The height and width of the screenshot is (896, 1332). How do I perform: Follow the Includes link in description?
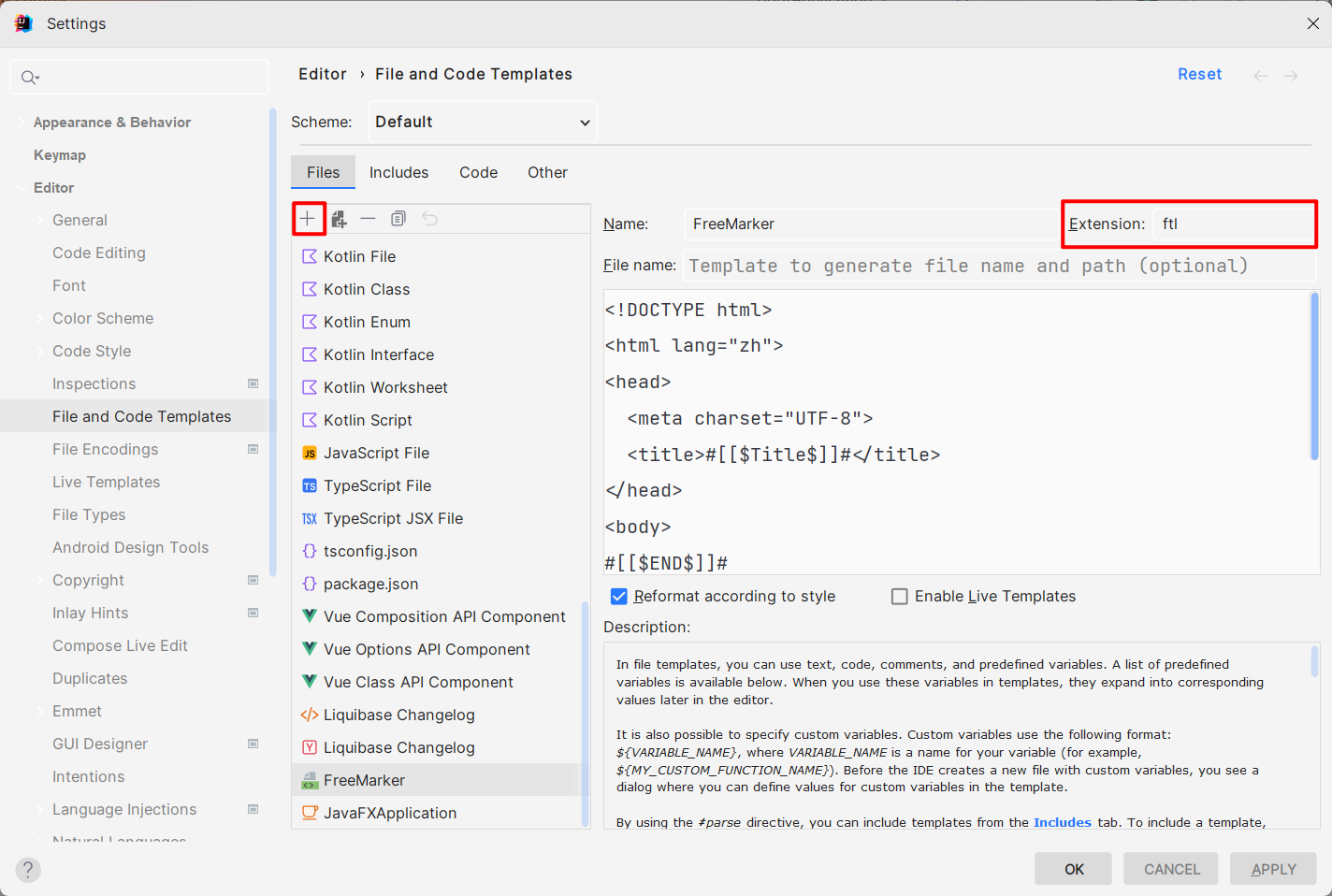coord(1062,822)
